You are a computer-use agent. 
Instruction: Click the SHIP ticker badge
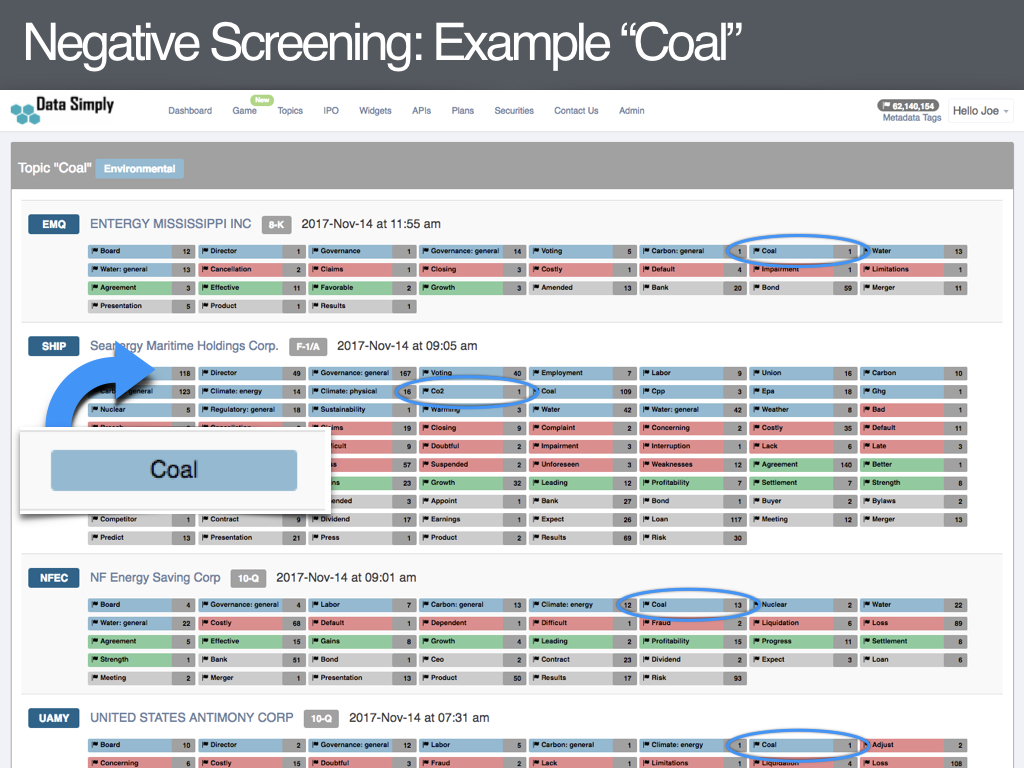[x=54, y=346]
